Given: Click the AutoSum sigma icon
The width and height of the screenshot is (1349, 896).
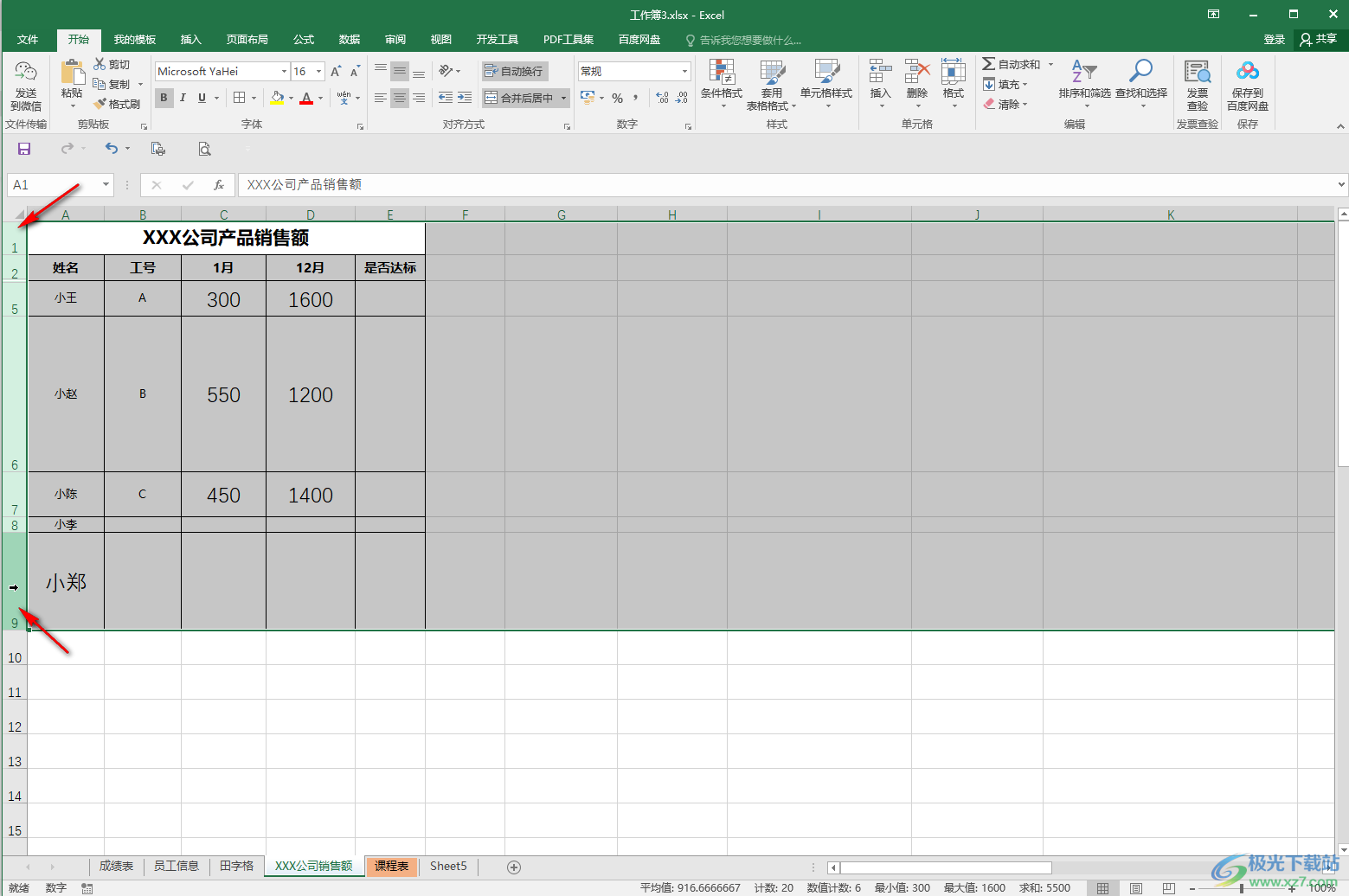Looking at the screenshot, I should [989, 64].
